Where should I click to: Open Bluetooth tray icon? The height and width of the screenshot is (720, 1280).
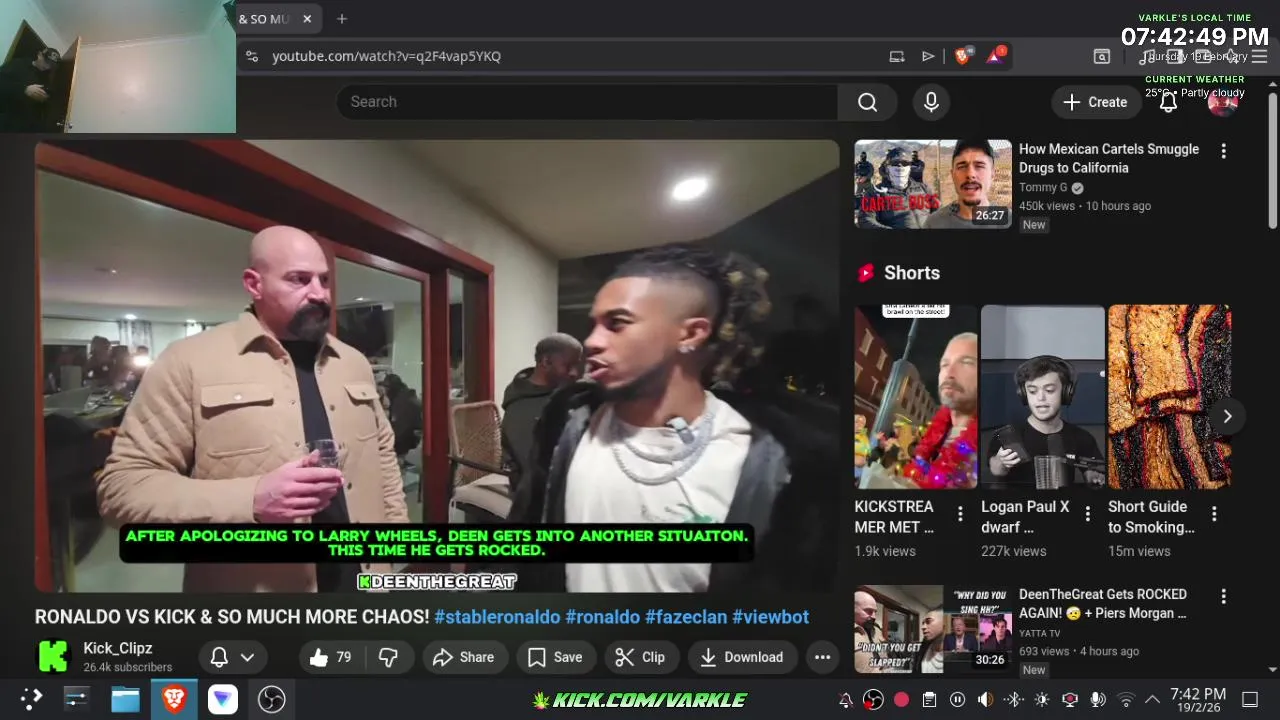point(1013,700)
